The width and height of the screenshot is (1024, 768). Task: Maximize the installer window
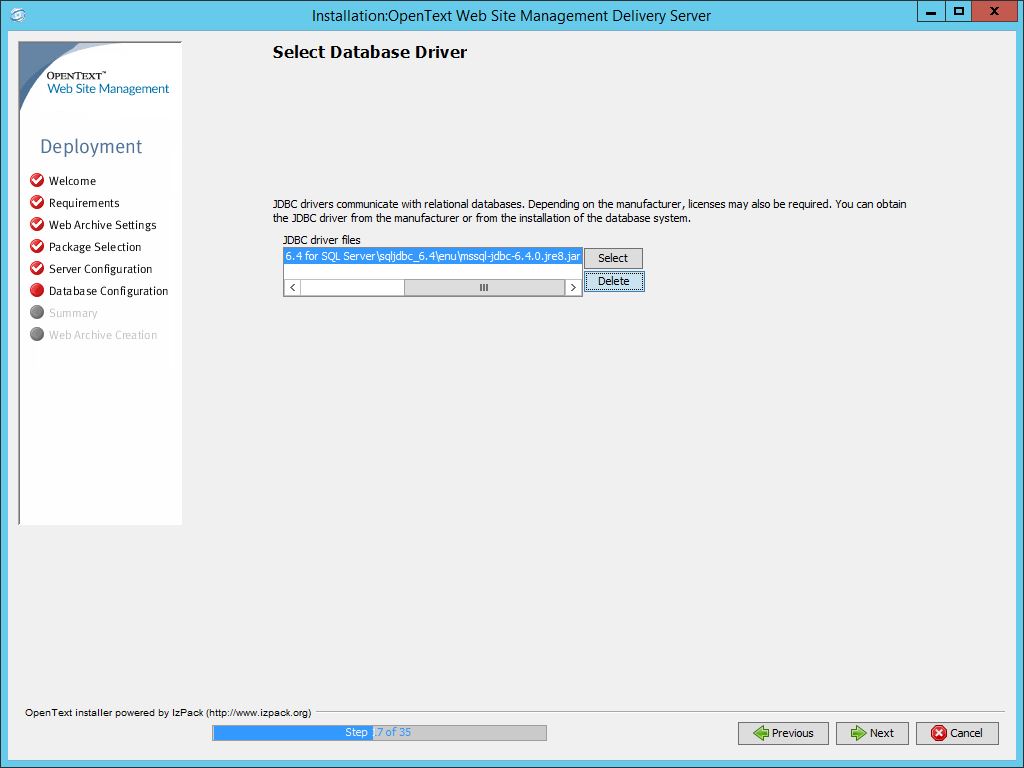(x=958, y=12)
